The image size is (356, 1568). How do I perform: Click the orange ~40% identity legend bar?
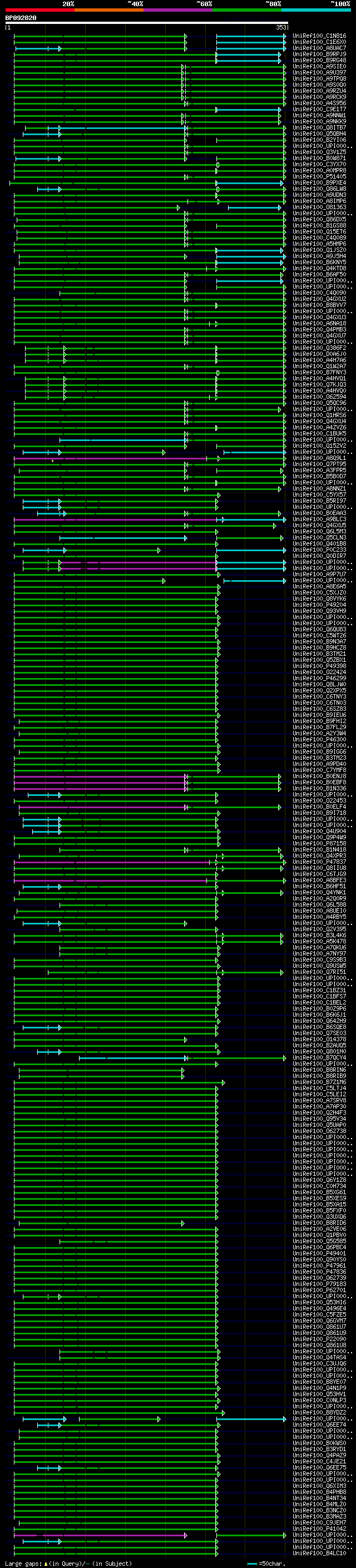click(x=109, y=10)
